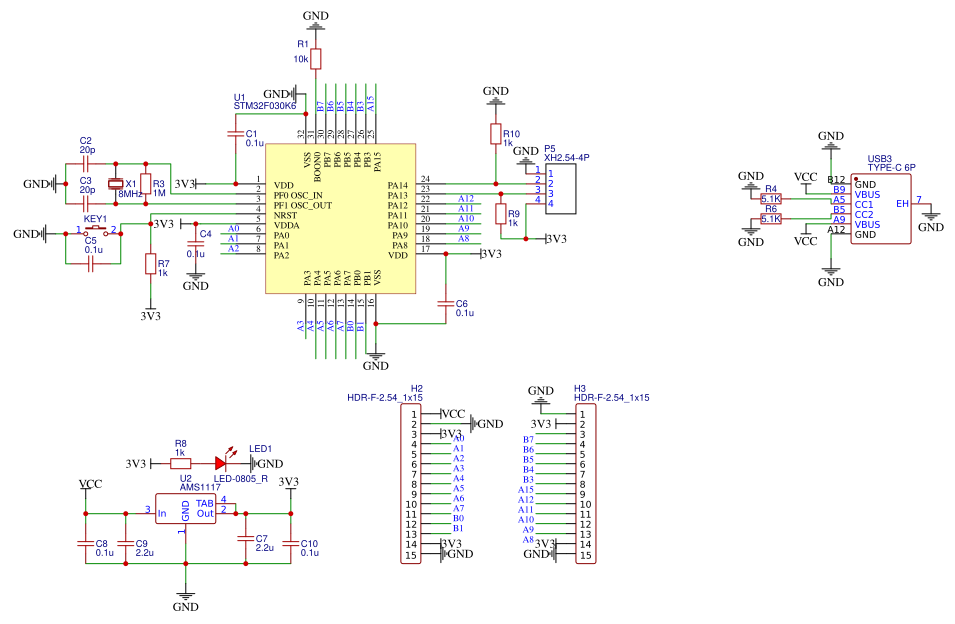
Task: Click the C6 0.1u capacitor symbol
Action: 445,303
